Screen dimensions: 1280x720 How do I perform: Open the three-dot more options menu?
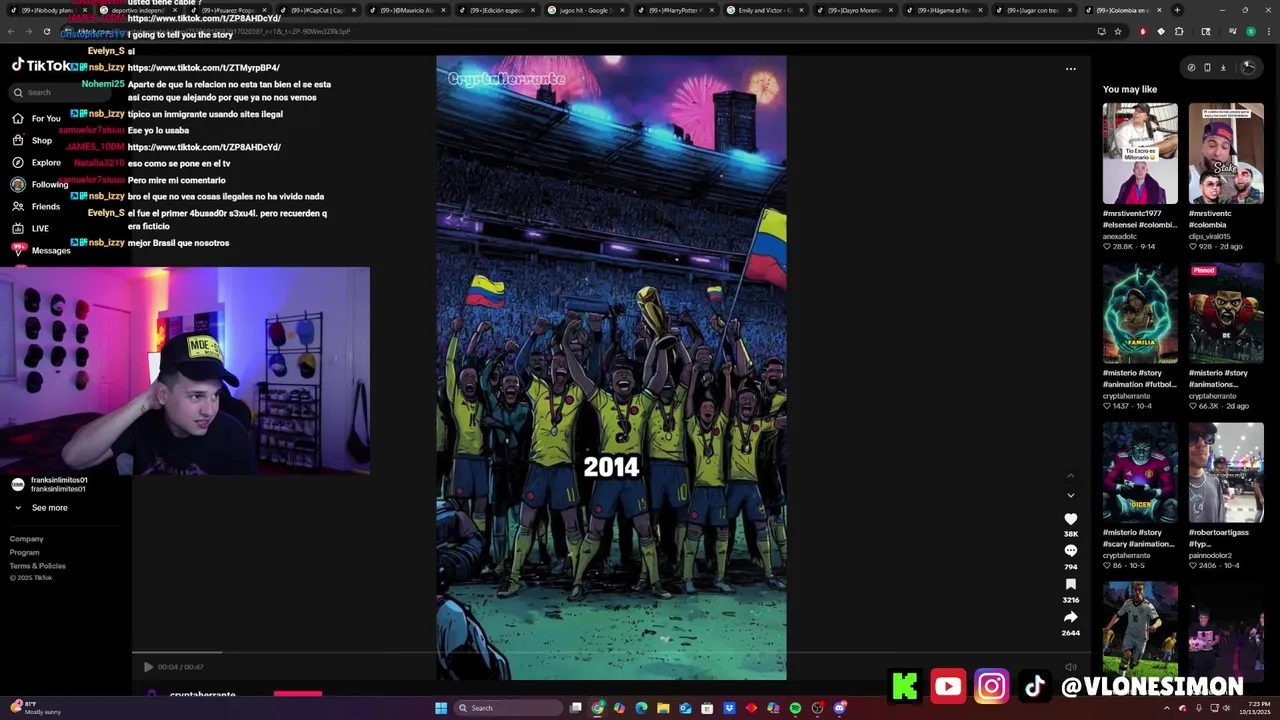(1070, 69)
